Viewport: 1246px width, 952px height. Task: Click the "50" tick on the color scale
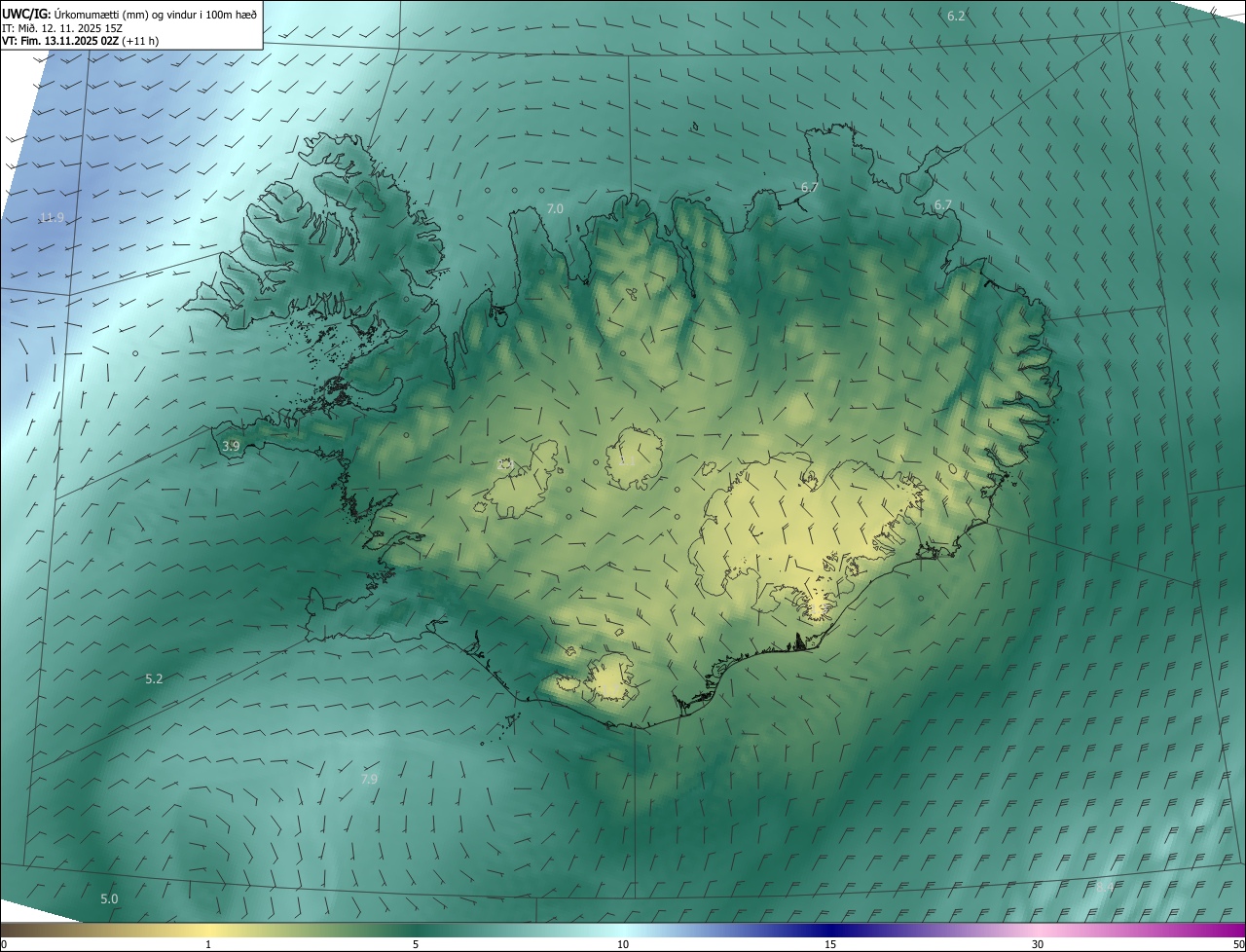click(1238, 944)
